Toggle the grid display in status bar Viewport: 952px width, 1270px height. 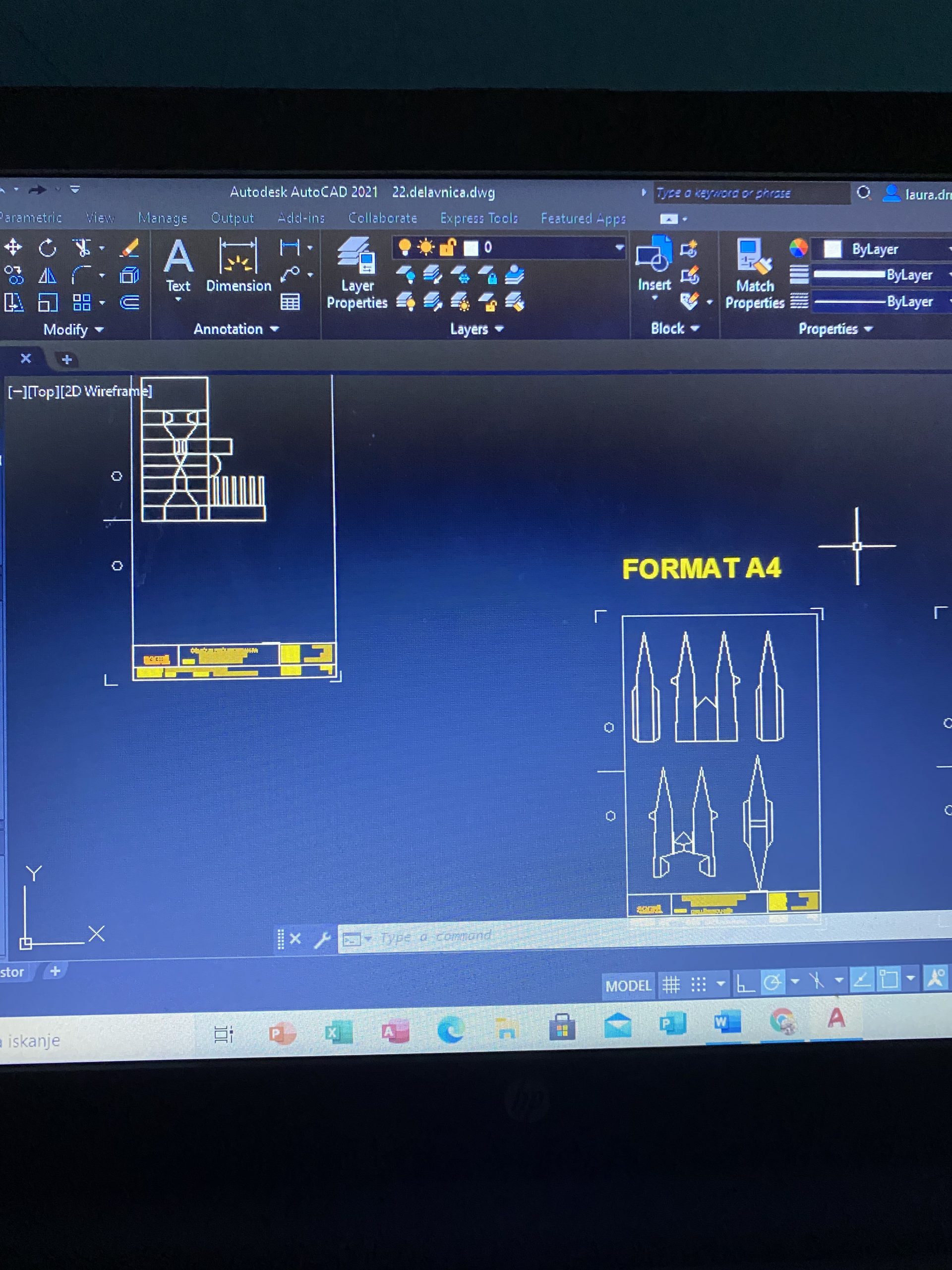[x=671, y=985]
